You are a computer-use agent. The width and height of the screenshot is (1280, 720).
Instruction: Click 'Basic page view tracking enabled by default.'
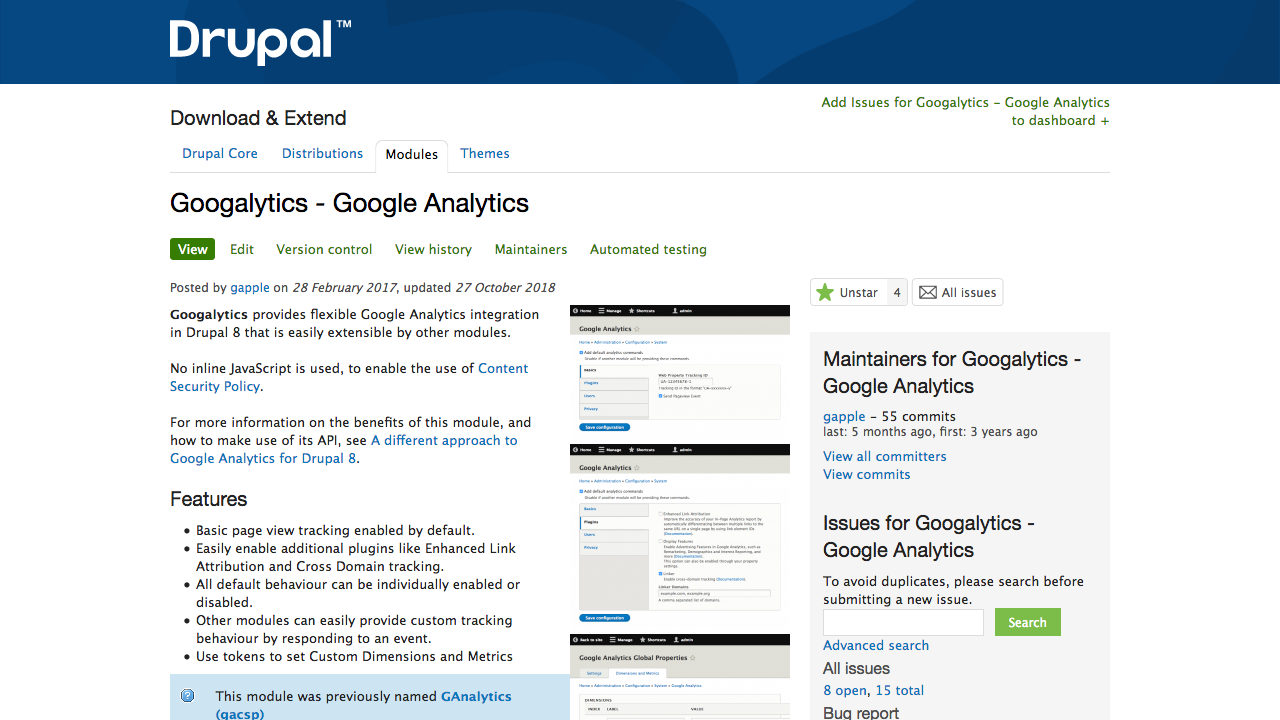pos(335,531)
